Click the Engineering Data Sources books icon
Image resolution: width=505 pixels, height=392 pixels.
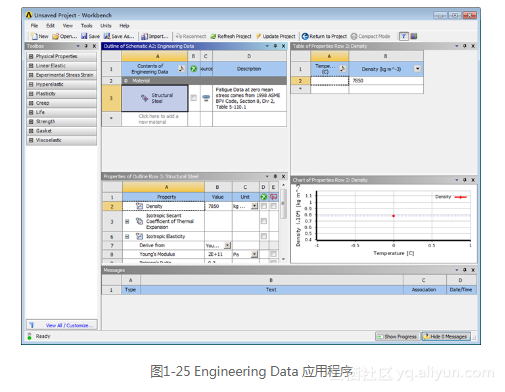414,36
